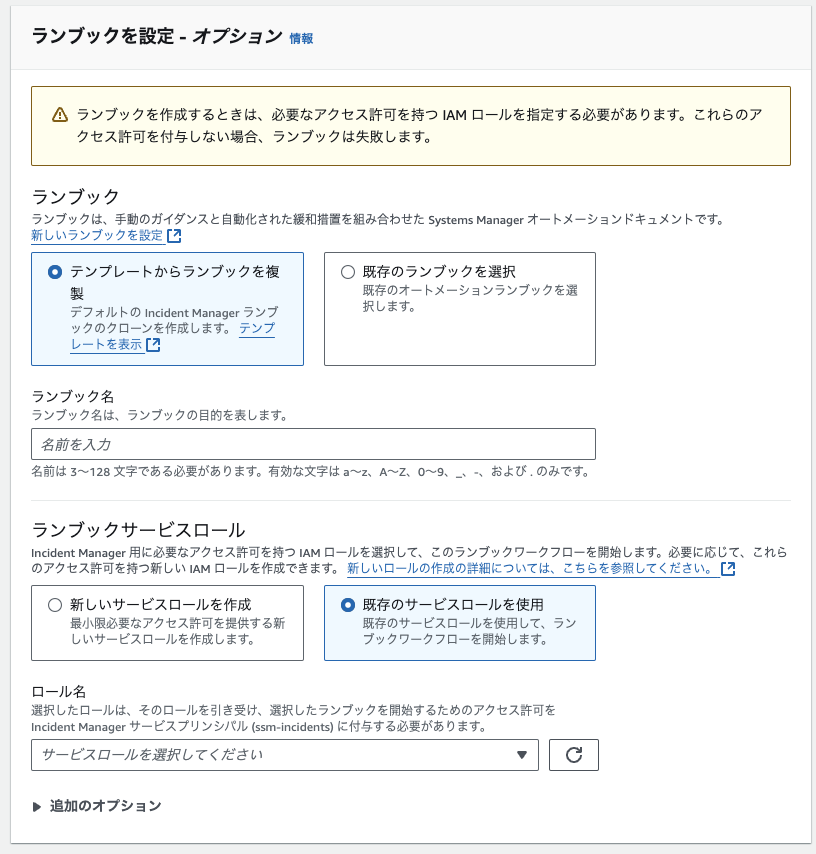
Task: Select 新しいサービスロールを作成 radio button
Action: 55,605
